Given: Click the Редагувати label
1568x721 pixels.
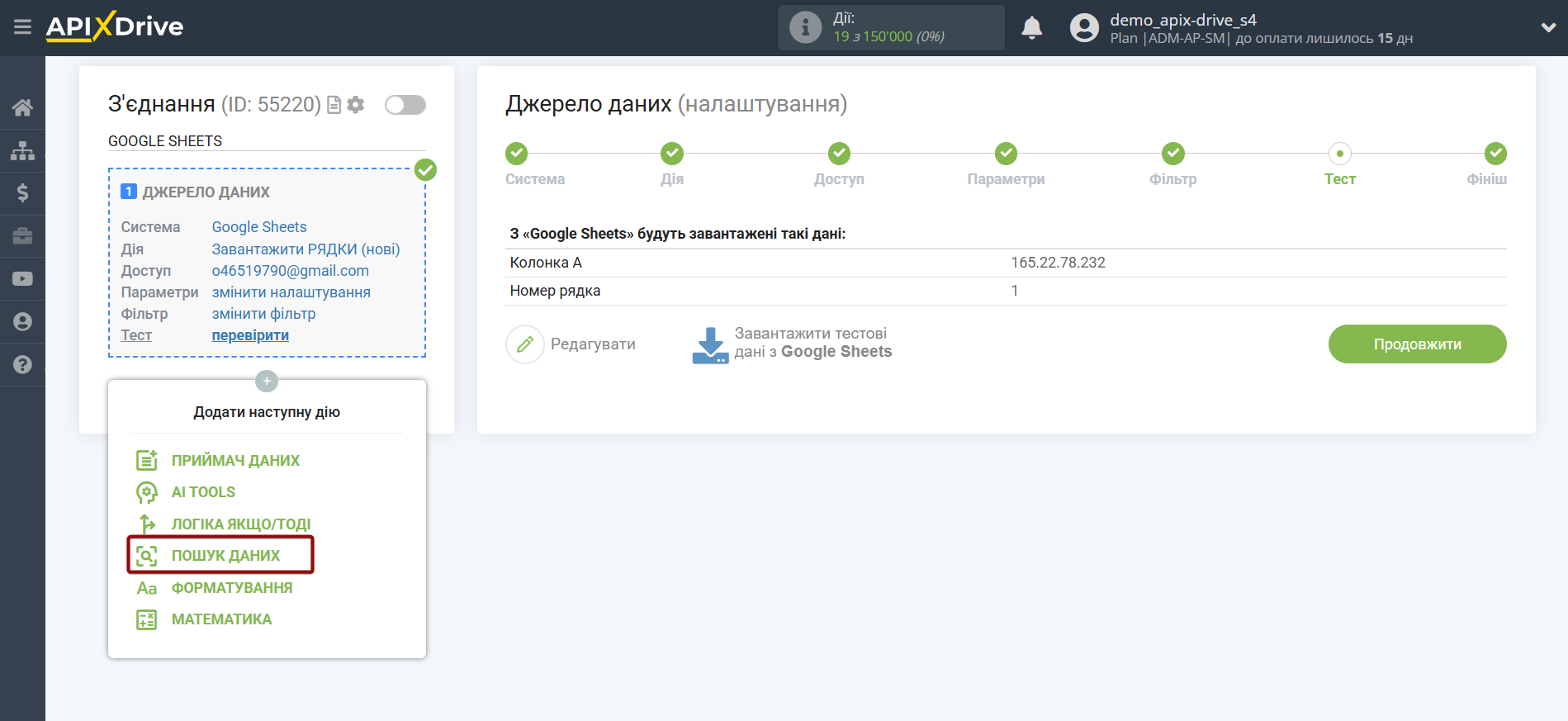Looking at the screenshot, I should click(x=593, y=344).
